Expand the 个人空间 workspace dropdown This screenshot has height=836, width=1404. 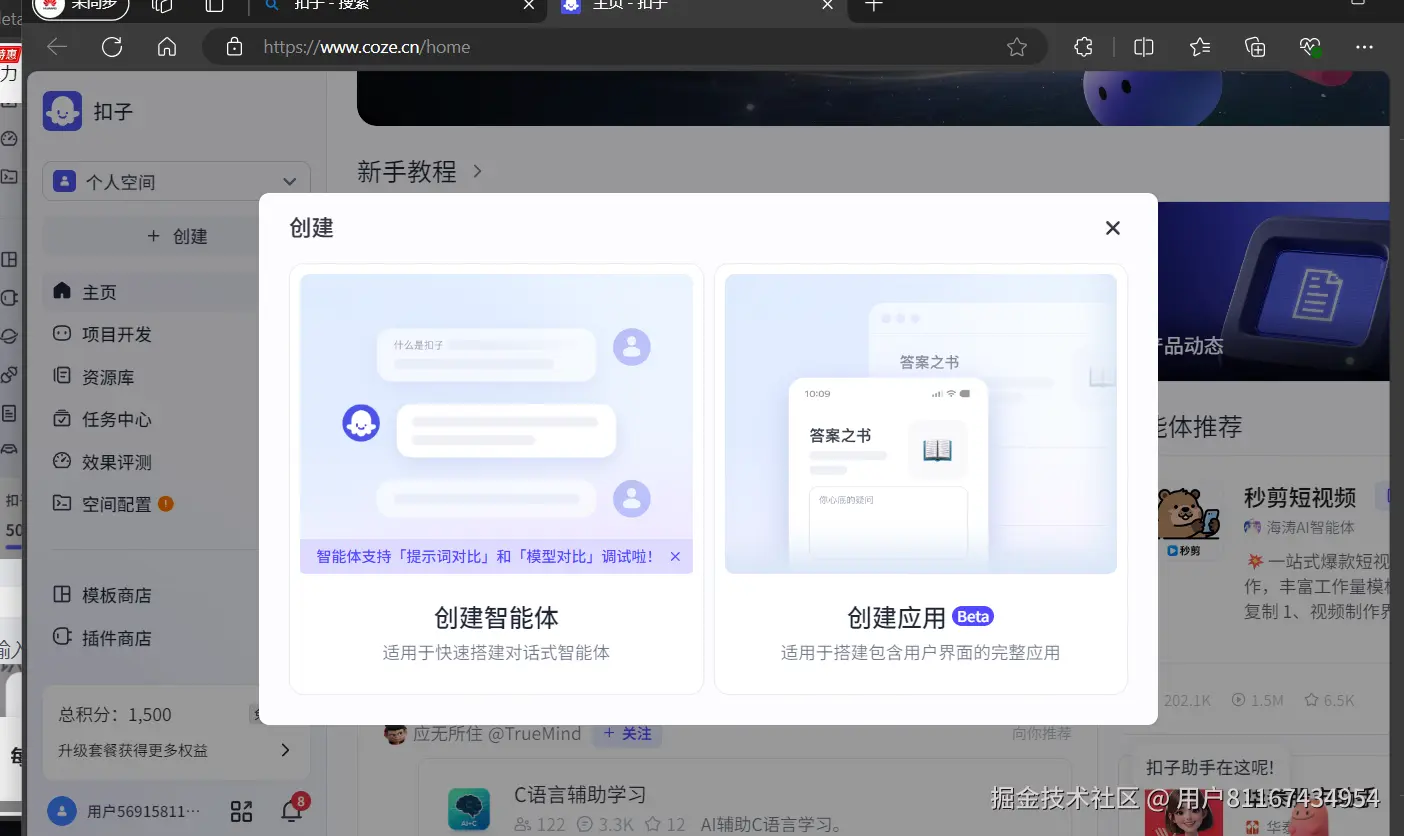click(176, 182)
